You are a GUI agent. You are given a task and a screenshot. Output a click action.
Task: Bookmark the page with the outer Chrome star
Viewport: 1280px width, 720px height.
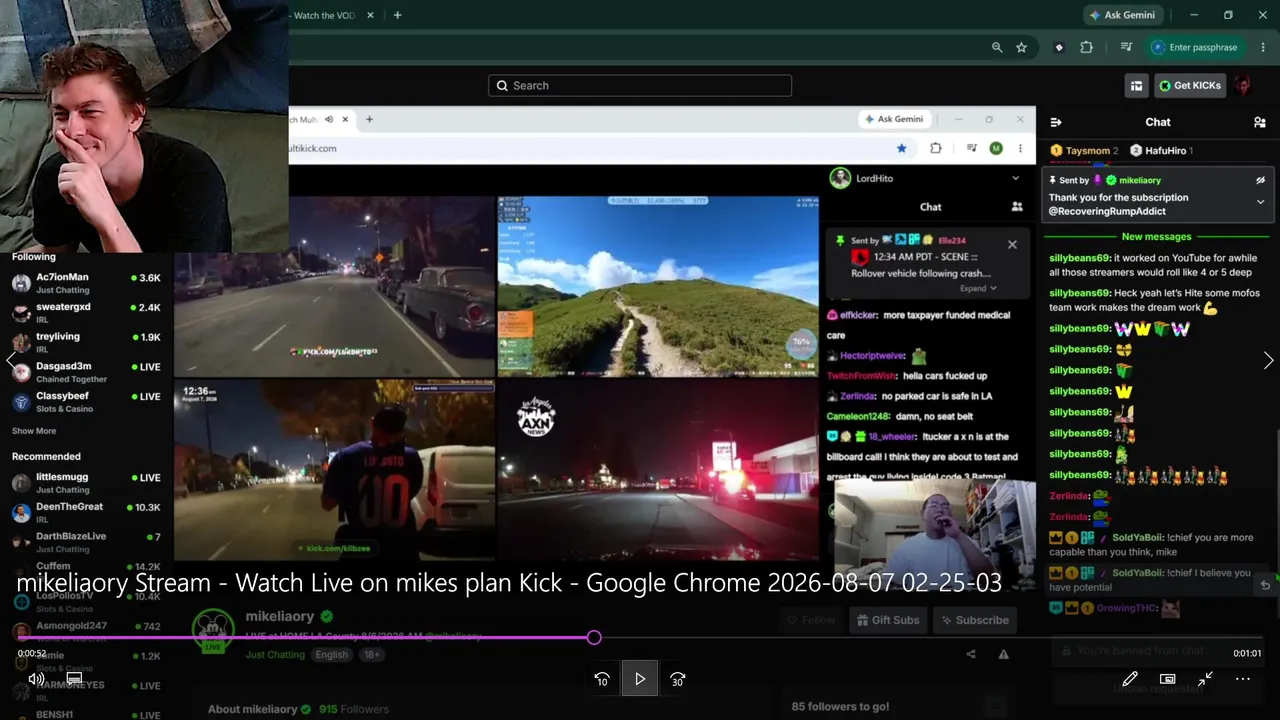tap(1021, 47)
